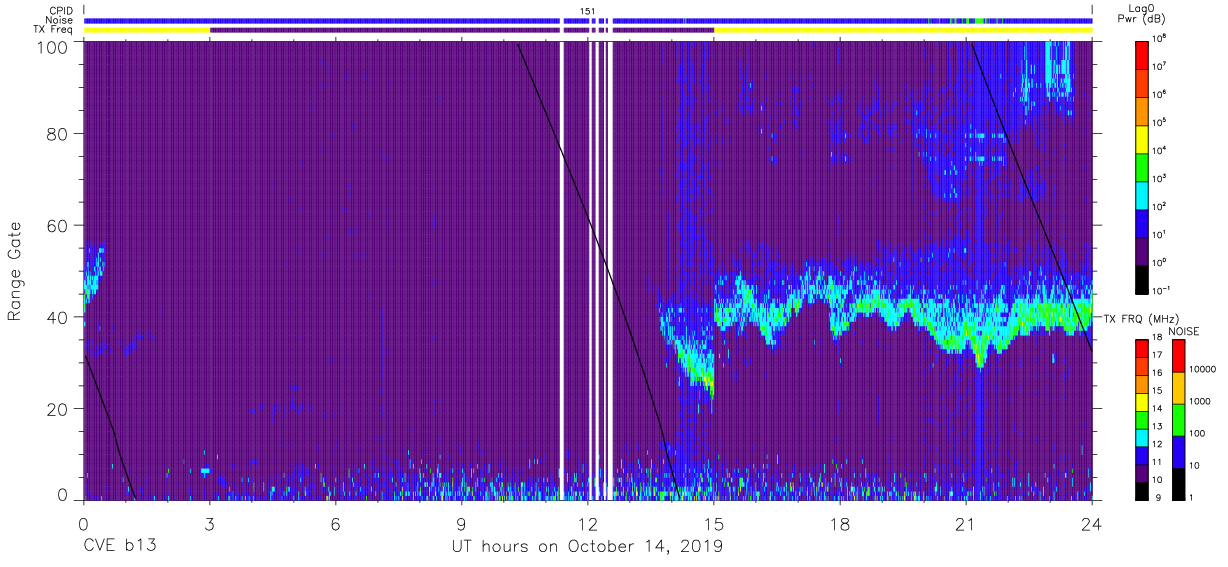Click the UT hours on October 14, 2019 title
The width and height of the screenshot is (1228, 567).
pyautogui.click(x=586, y=547)
